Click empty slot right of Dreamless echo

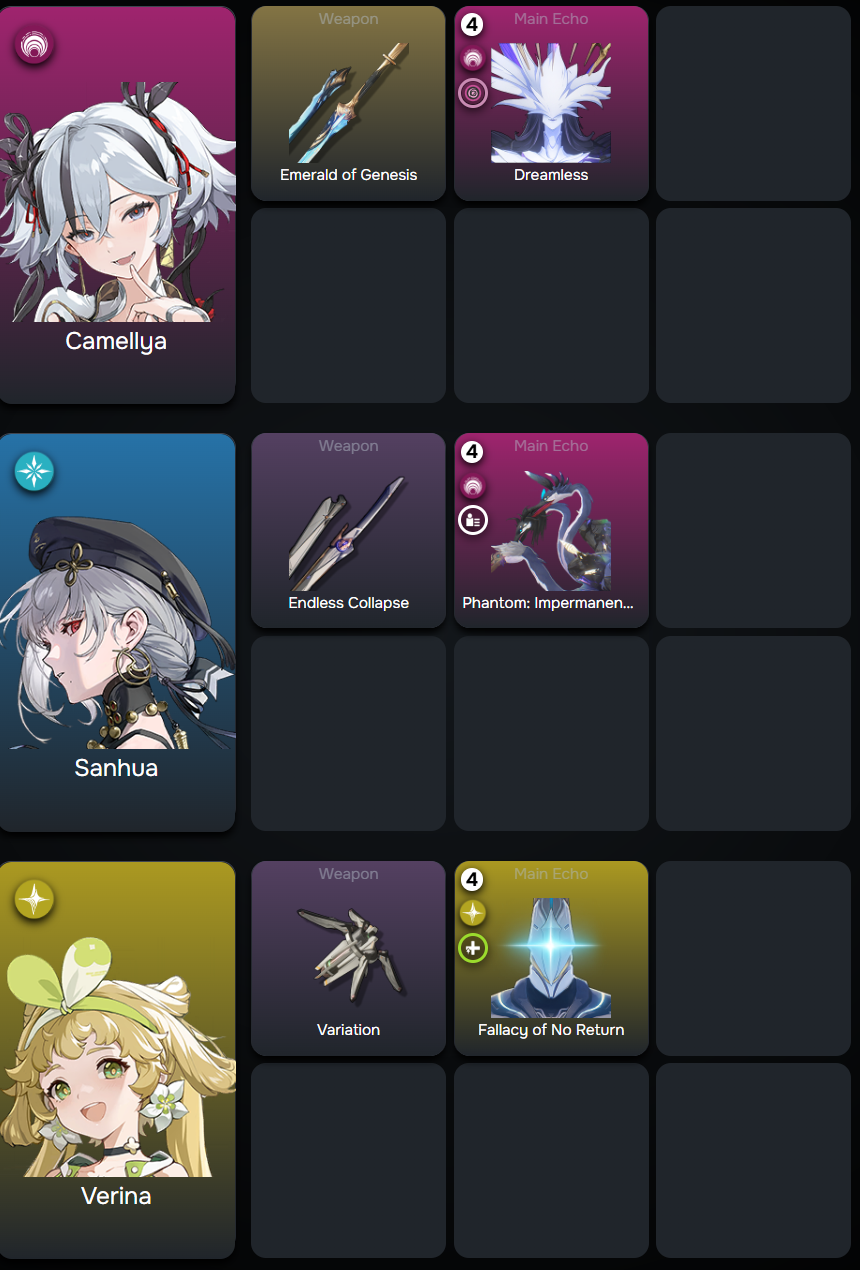[x=753, y=103]
